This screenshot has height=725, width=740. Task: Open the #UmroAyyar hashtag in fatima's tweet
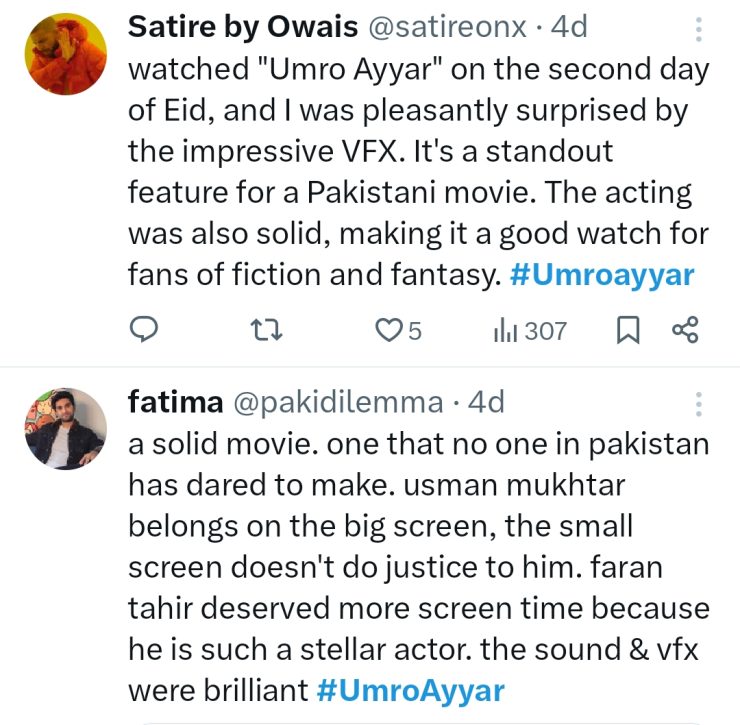coord(411,689)
